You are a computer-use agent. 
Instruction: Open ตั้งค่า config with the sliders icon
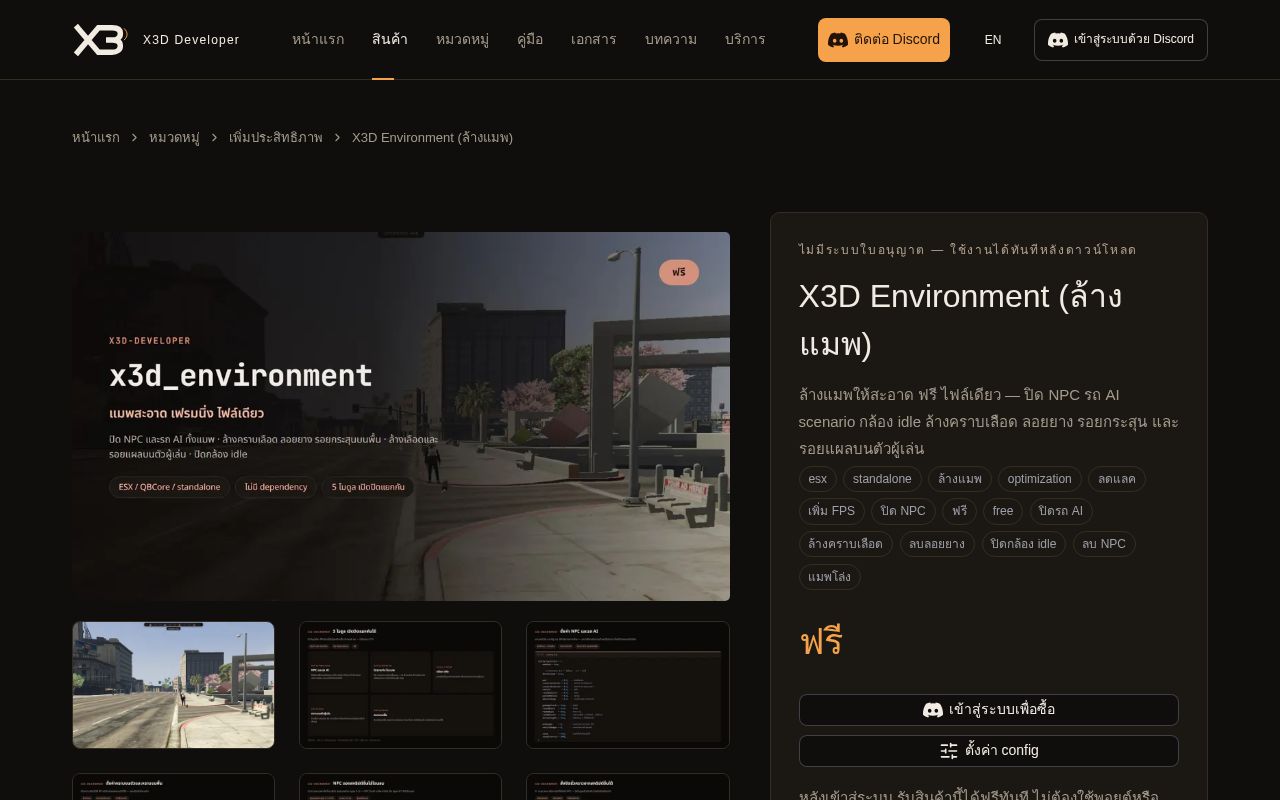coord(989,751)
